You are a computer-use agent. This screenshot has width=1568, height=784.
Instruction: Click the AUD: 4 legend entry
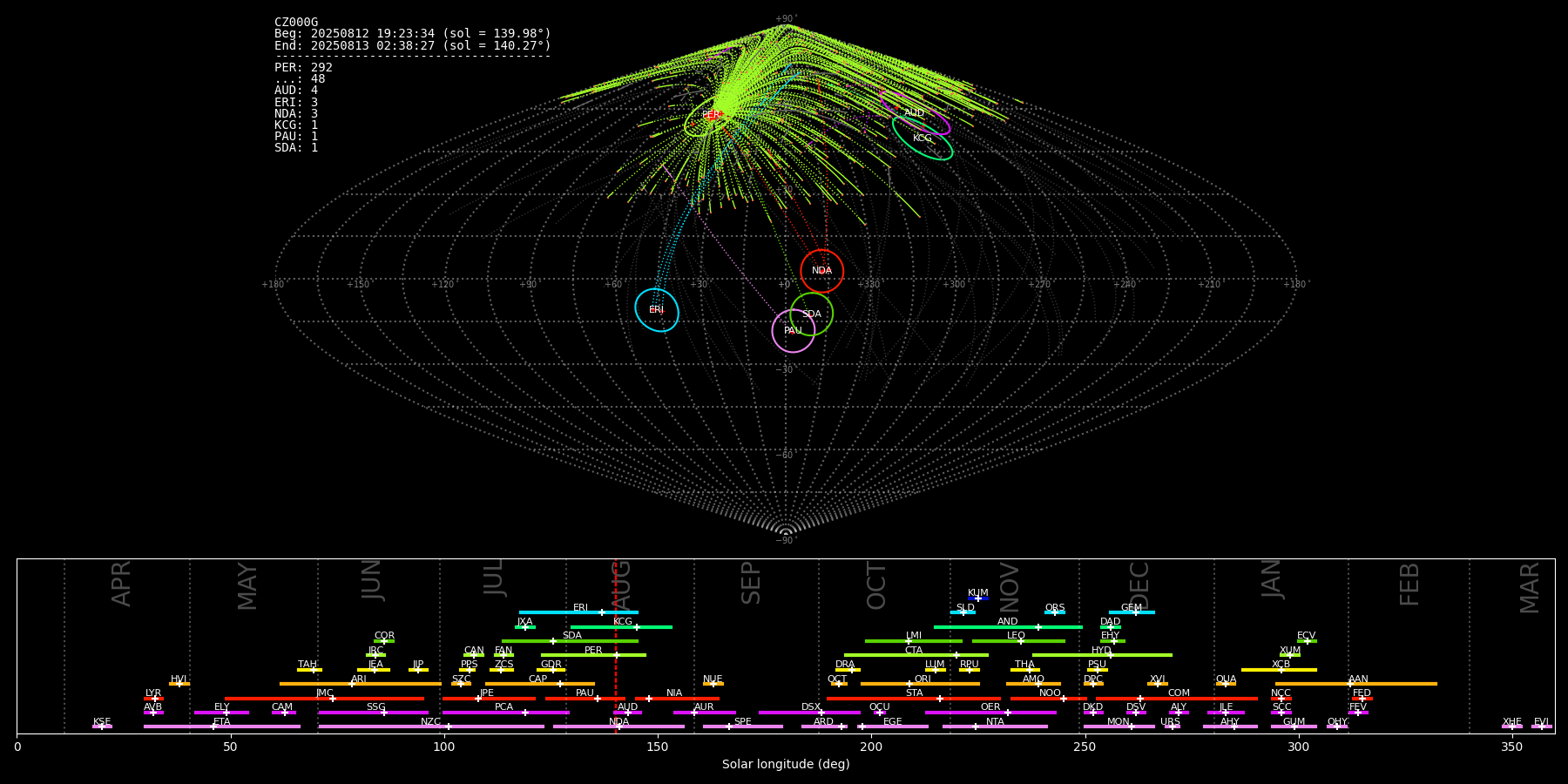click(x=296, y=91)
